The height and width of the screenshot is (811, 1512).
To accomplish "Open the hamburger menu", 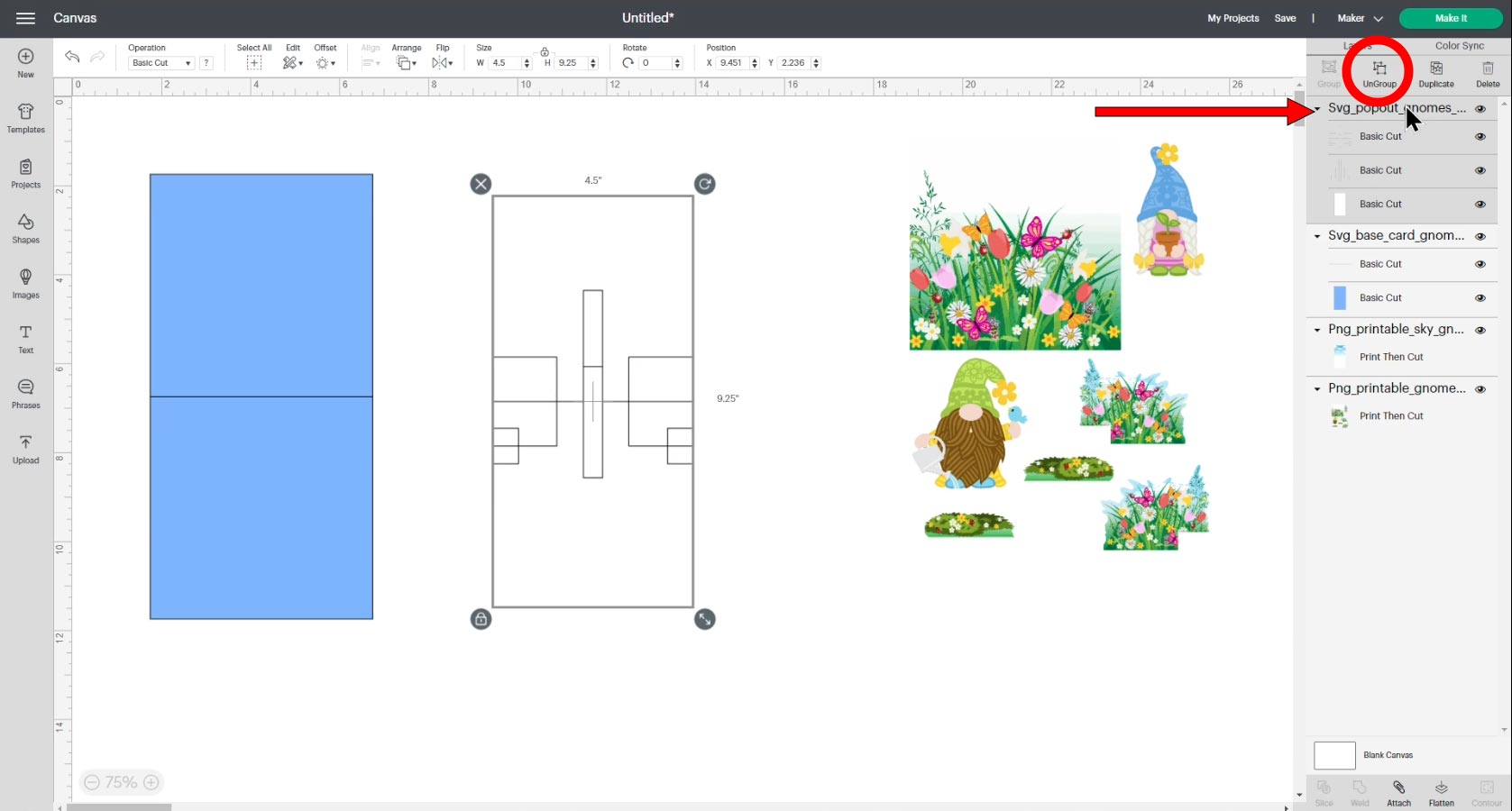I will [25, 18].
